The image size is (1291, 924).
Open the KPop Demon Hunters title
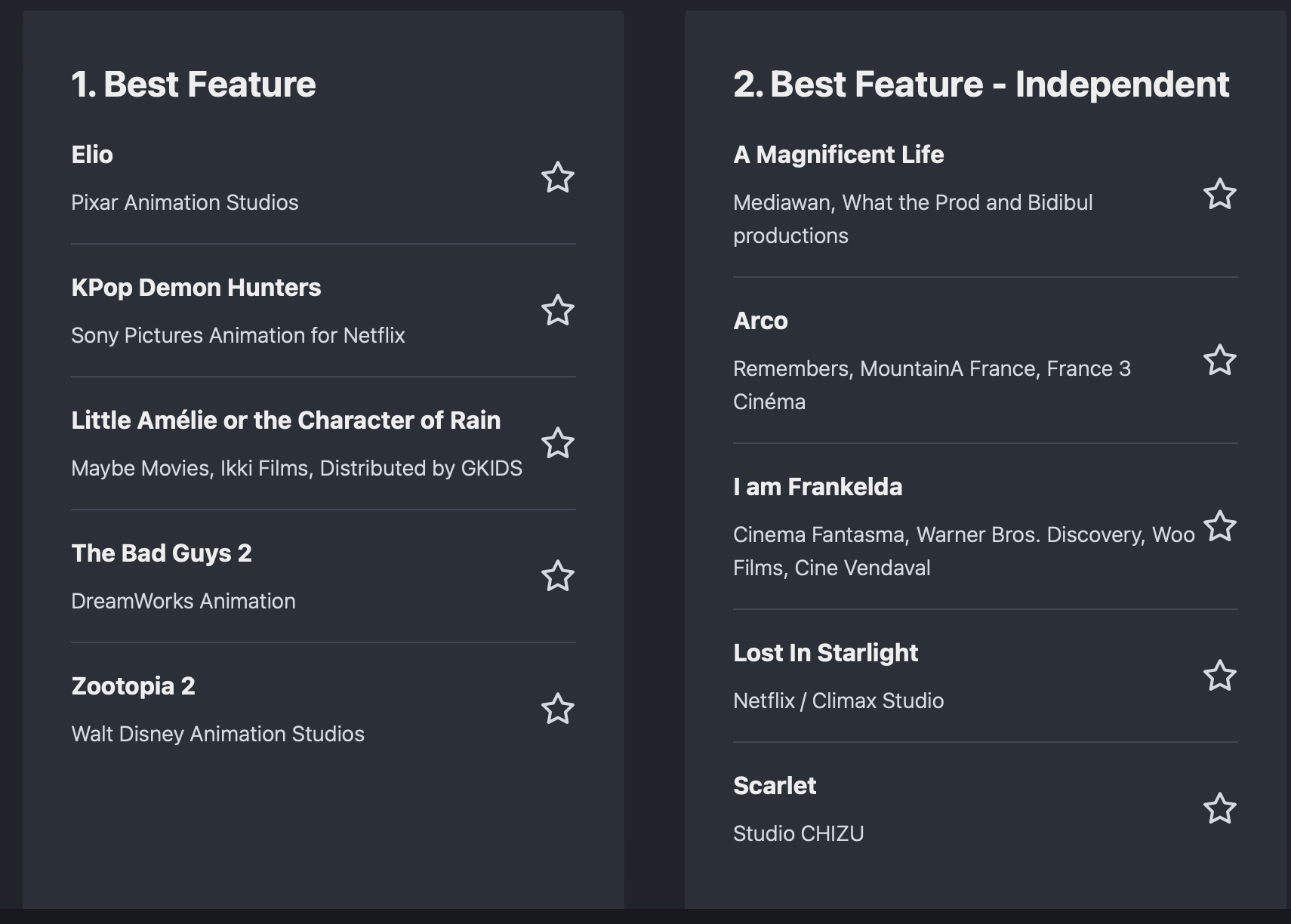[196, 288]
